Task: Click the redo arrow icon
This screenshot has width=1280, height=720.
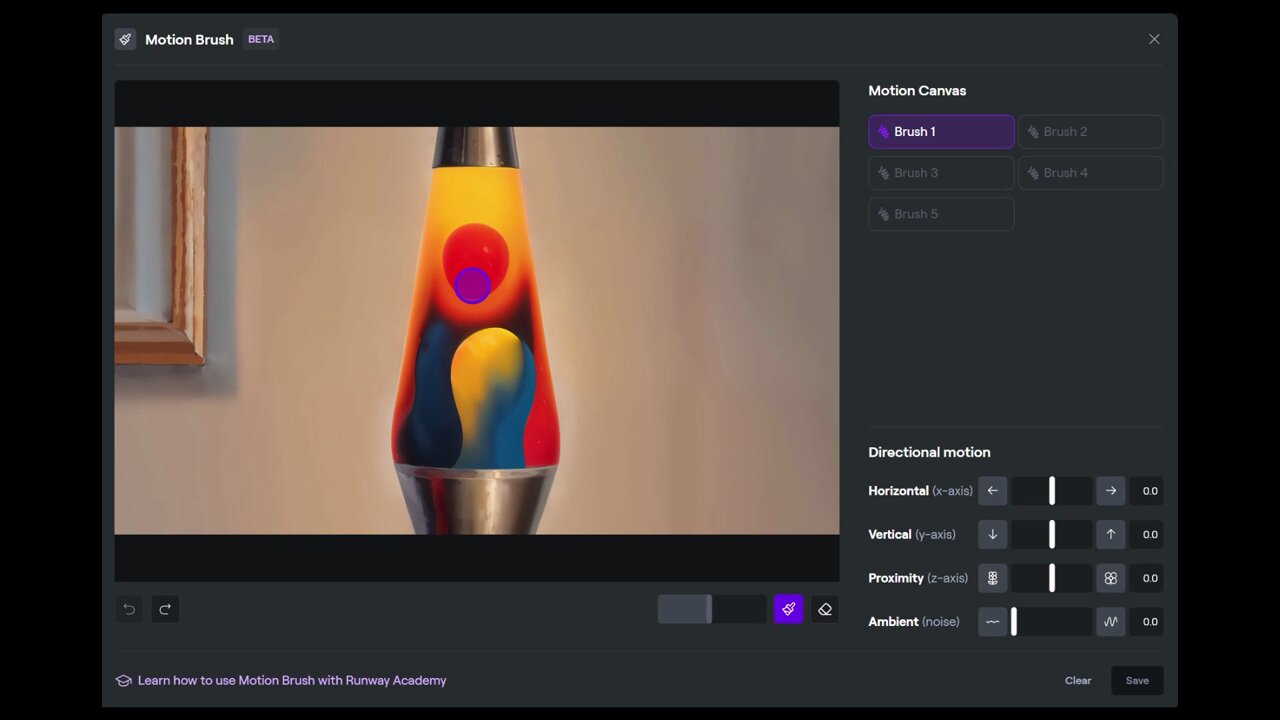Action: (x=165, y=609)
